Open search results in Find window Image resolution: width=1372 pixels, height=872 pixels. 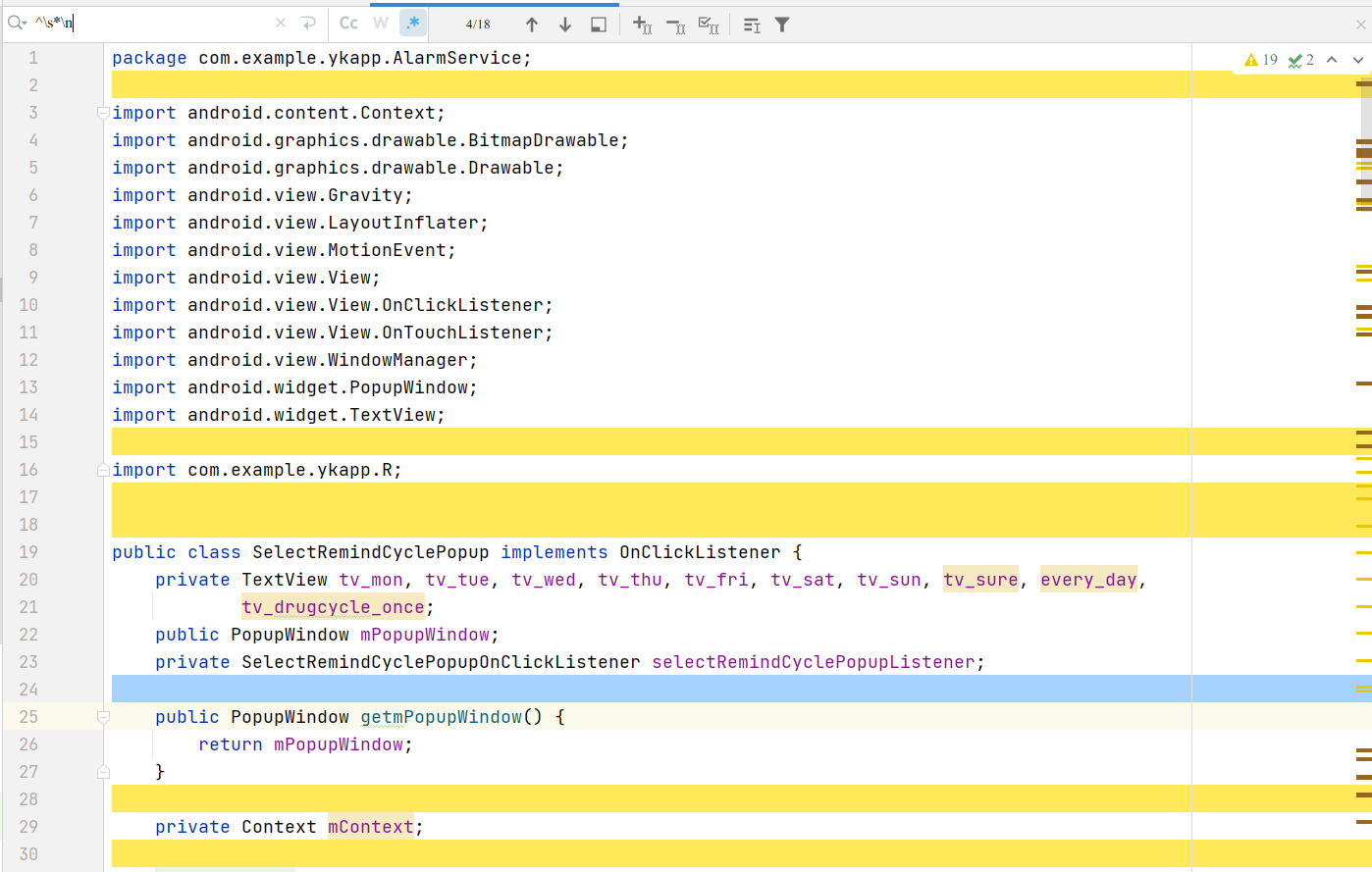(599, 25)
